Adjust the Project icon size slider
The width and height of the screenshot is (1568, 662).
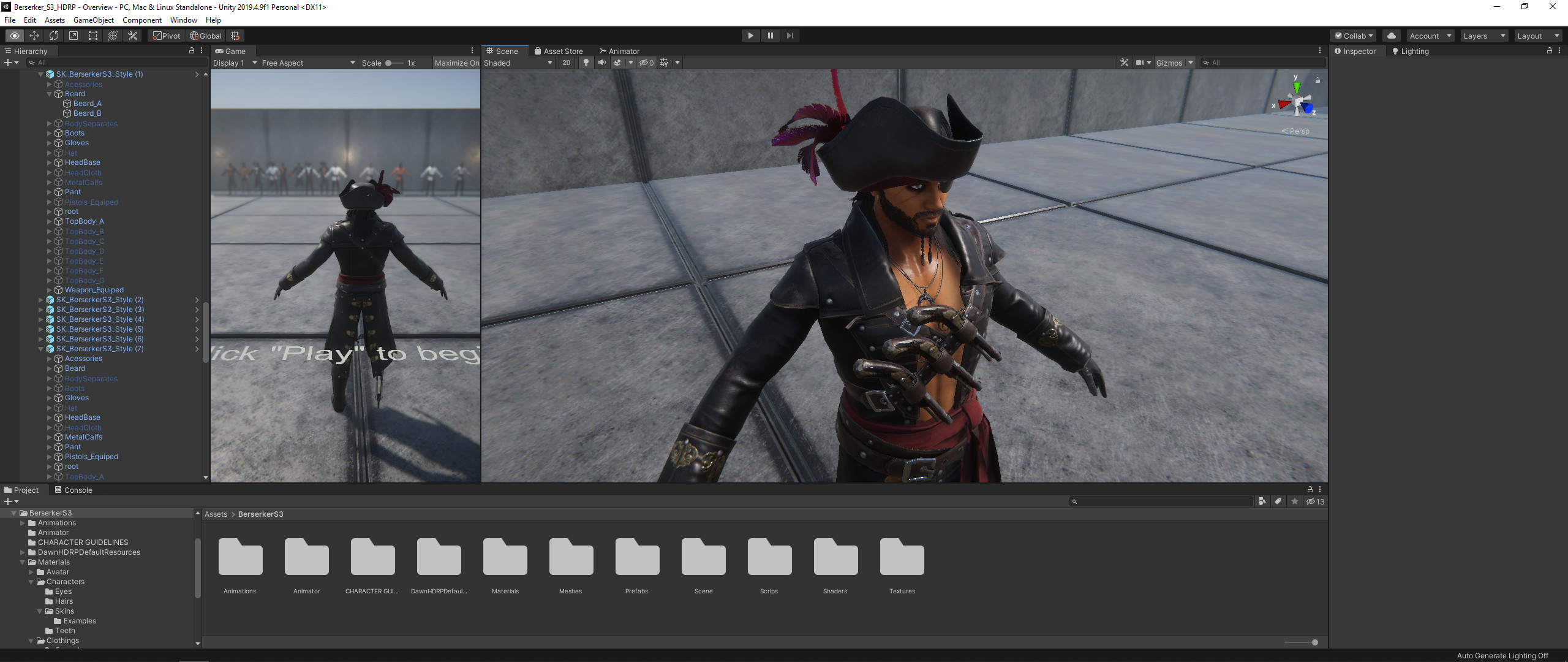pos(1302,642)
